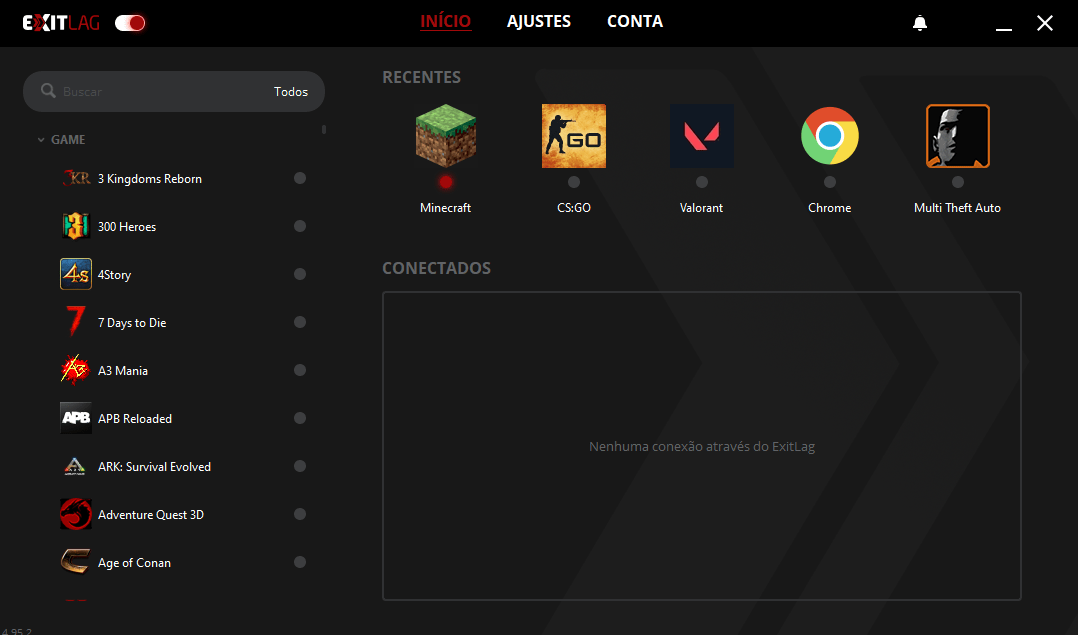Select the A3 Mania icon
The image size is (1078, 635).
(x=75, y=370)
